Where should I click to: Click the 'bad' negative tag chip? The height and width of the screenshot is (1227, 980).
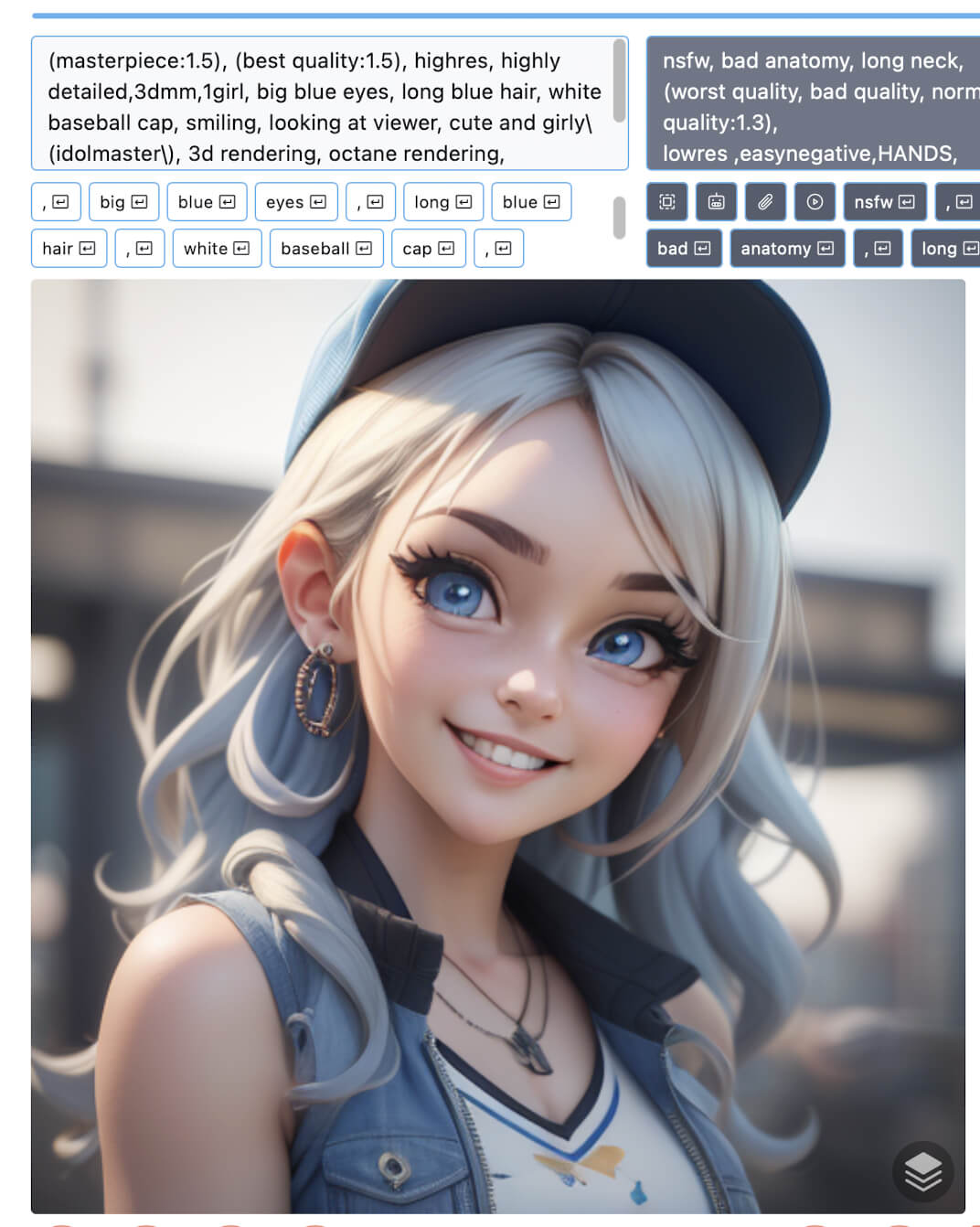[x=683, y=249]
